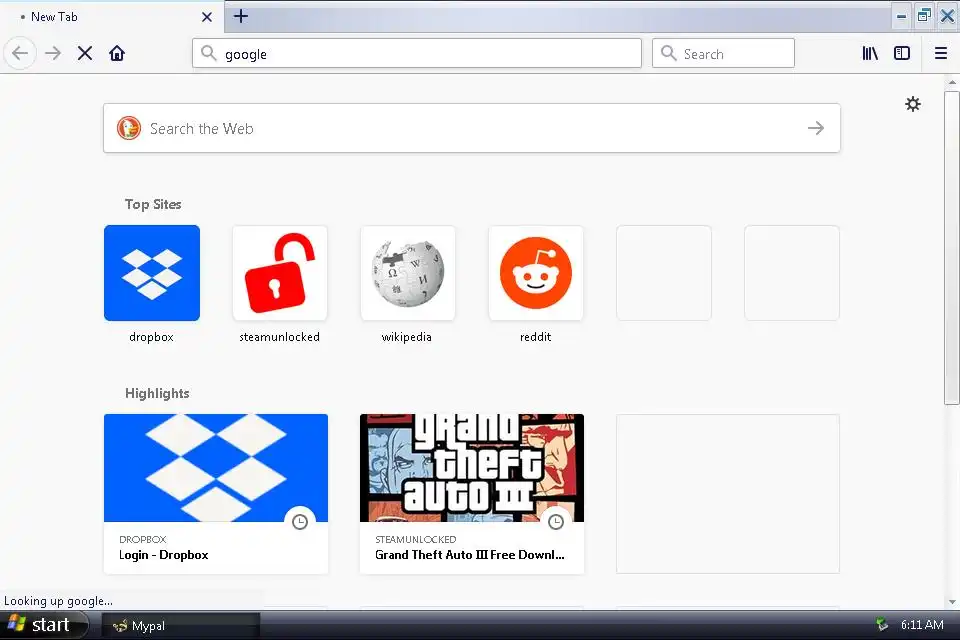Click the wikipedia label text
The height and width of the screenshot is (640, 960).
coord(407,337)
